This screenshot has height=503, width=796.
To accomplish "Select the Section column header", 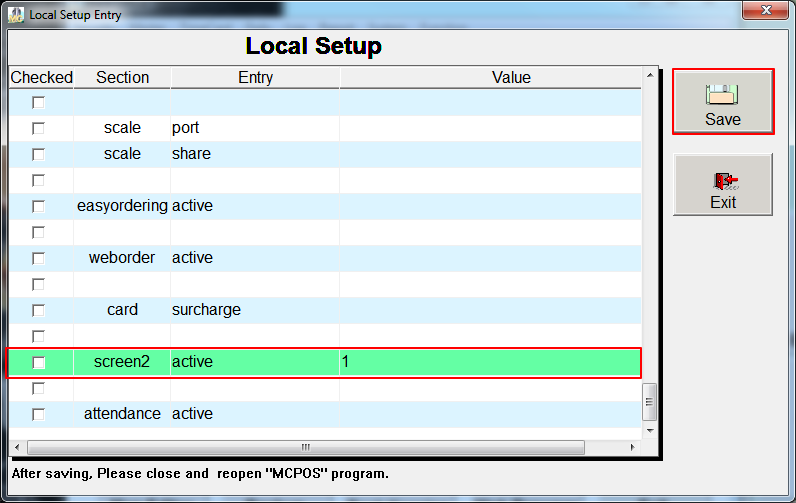I will tap(122, 78).
